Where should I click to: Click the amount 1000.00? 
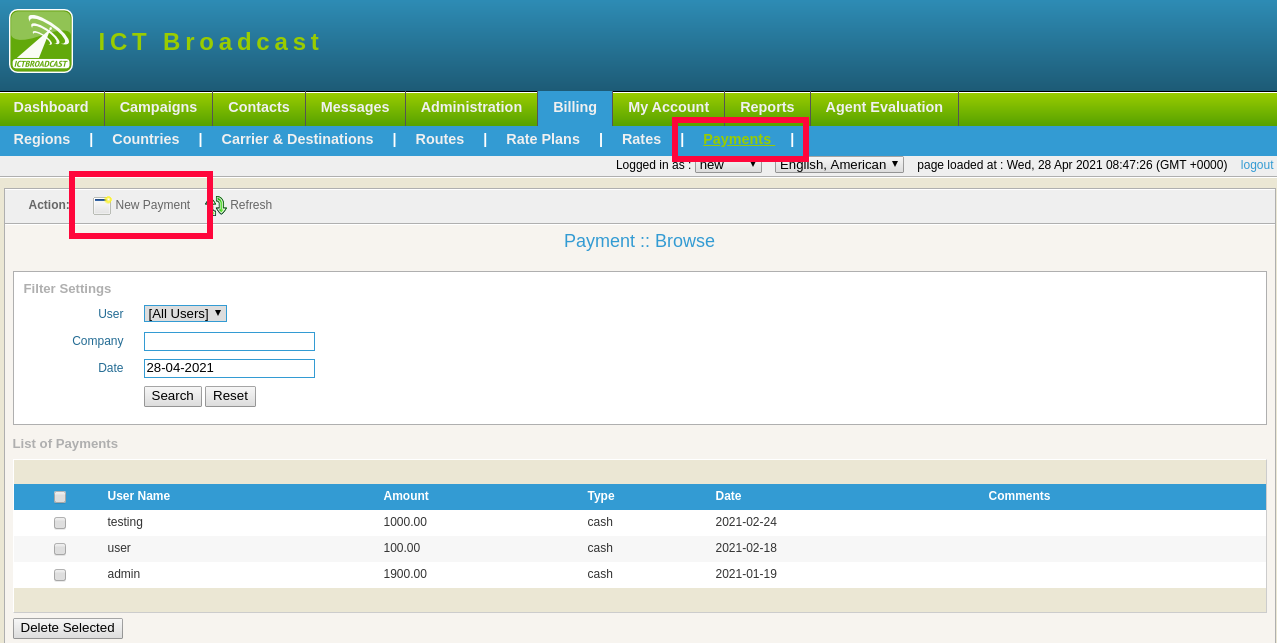(405, 522)
